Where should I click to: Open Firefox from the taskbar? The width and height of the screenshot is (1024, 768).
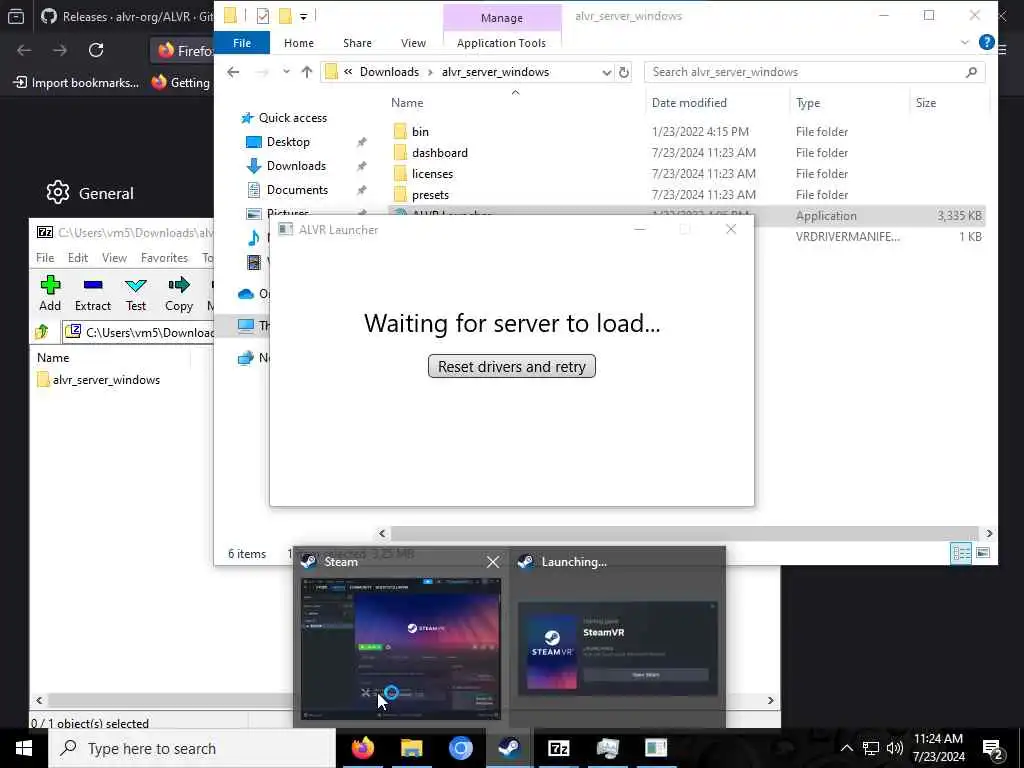click(x=363, y=748)
